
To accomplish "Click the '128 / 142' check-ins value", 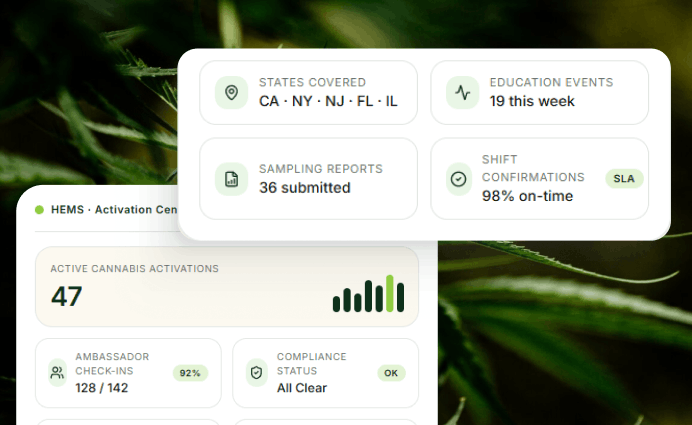I will click(102, 388).
